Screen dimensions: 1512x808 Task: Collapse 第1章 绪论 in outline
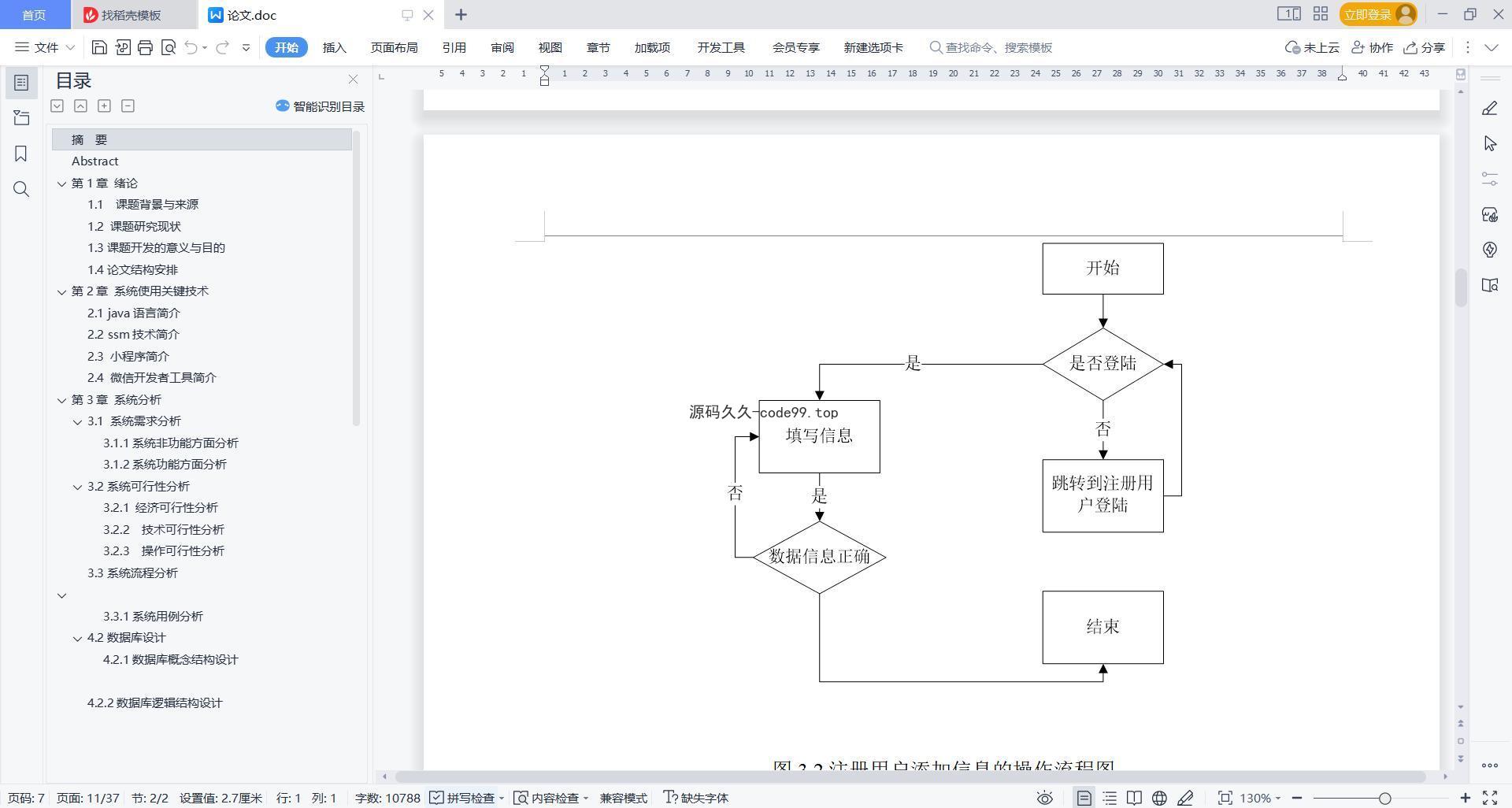tap(61, 183)
